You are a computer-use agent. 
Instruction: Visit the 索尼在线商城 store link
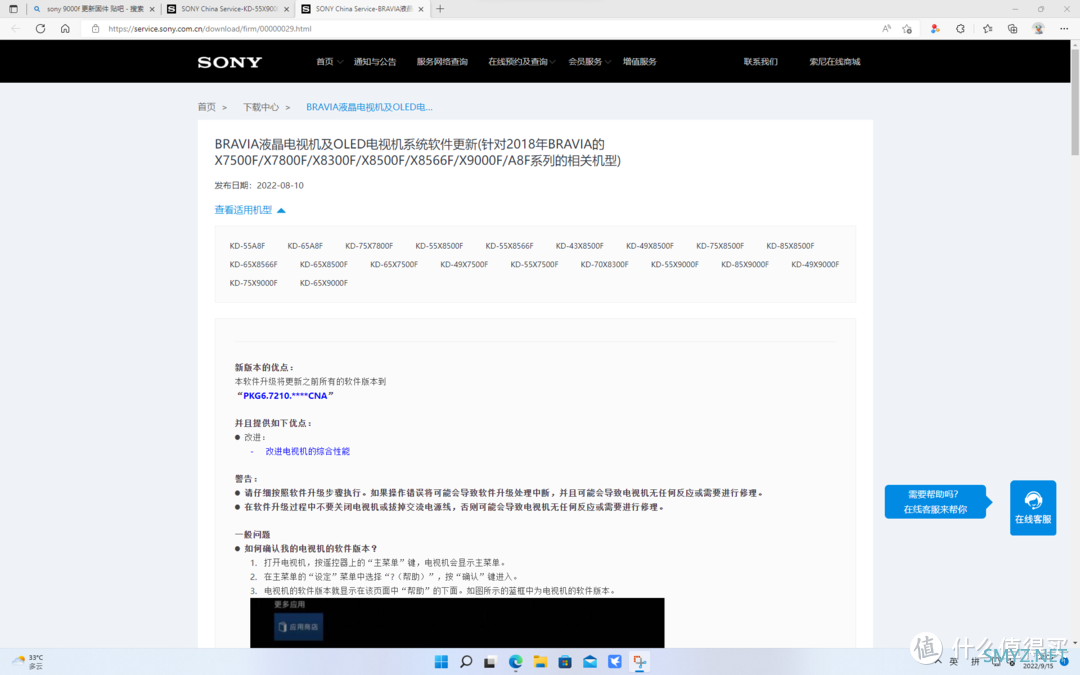coord(835,62)
